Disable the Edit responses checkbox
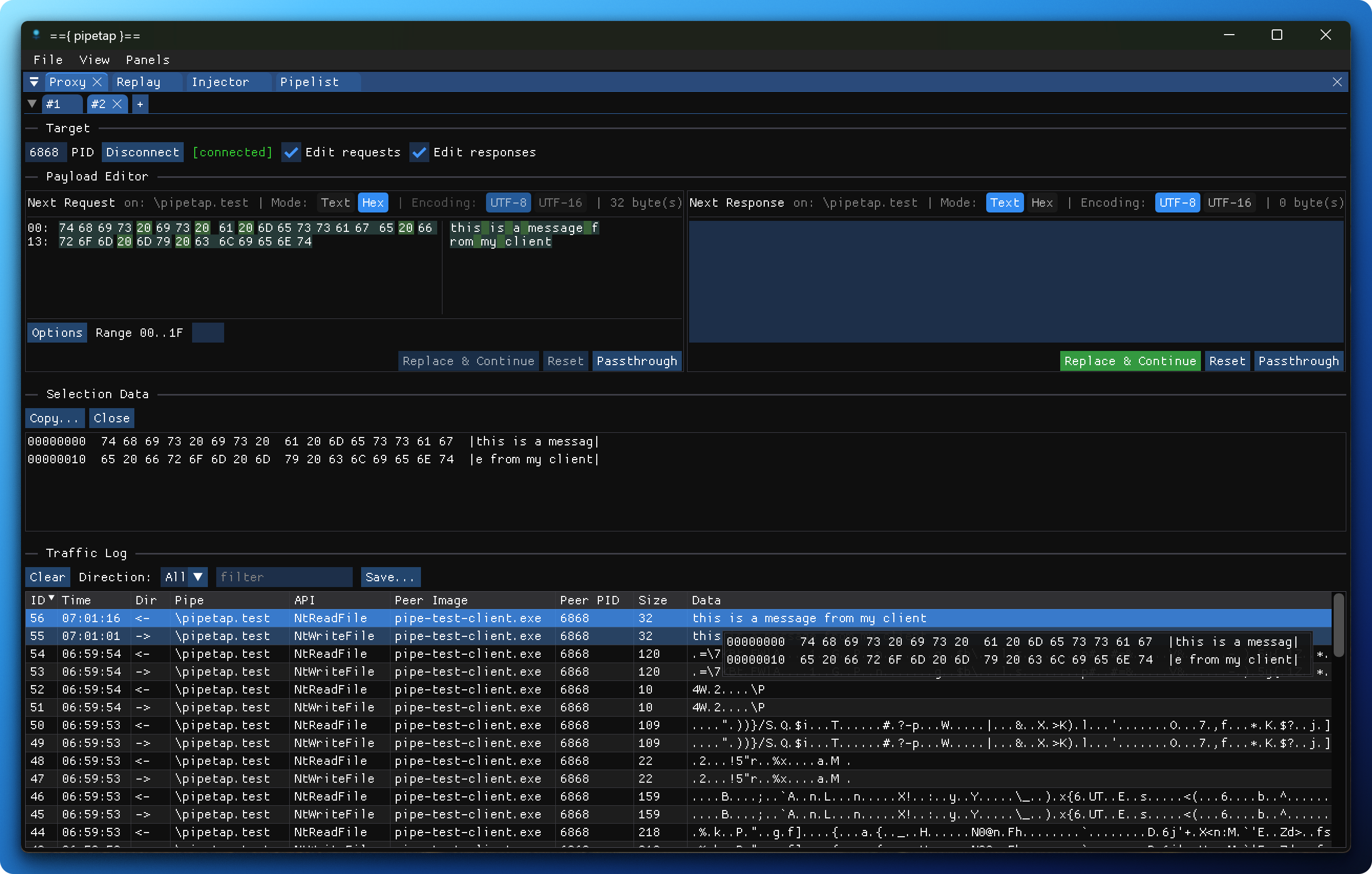 (419, 152)
